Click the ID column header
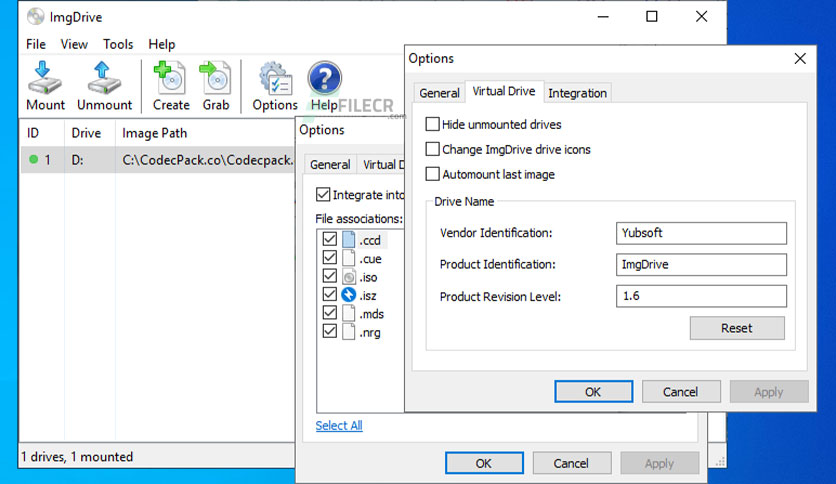Viewport: 836px width, 484px height. pos(42,133)
